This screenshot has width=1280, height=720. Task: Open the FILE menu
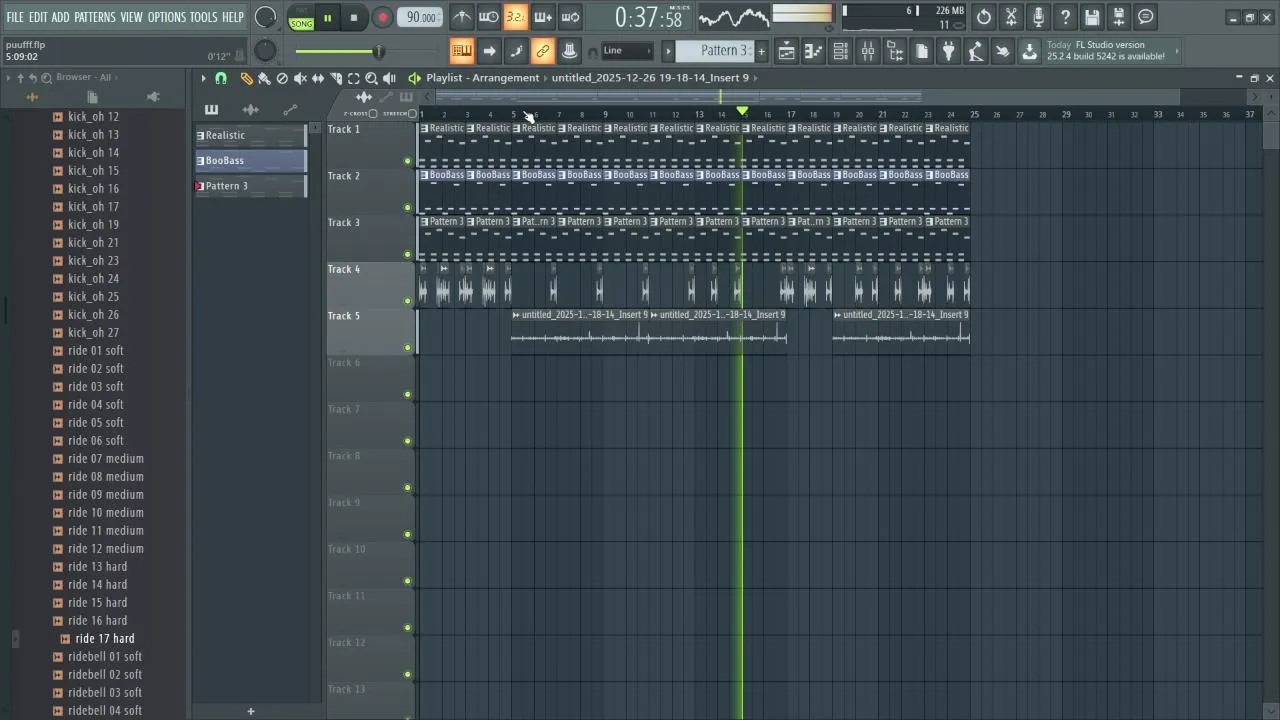(15, 17)
